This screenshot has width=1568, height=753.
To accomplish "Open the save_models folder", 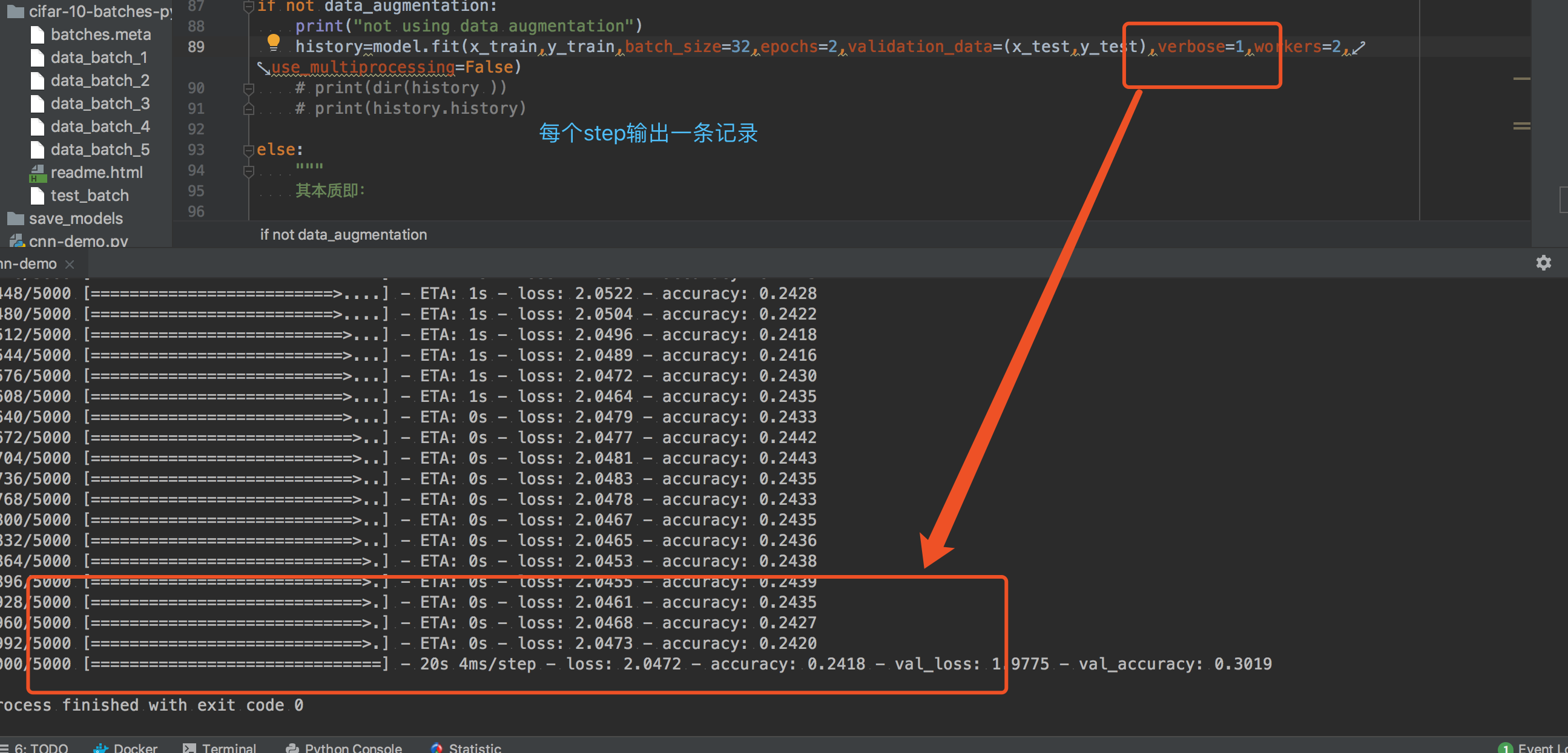I will click(x=76, y=219).
